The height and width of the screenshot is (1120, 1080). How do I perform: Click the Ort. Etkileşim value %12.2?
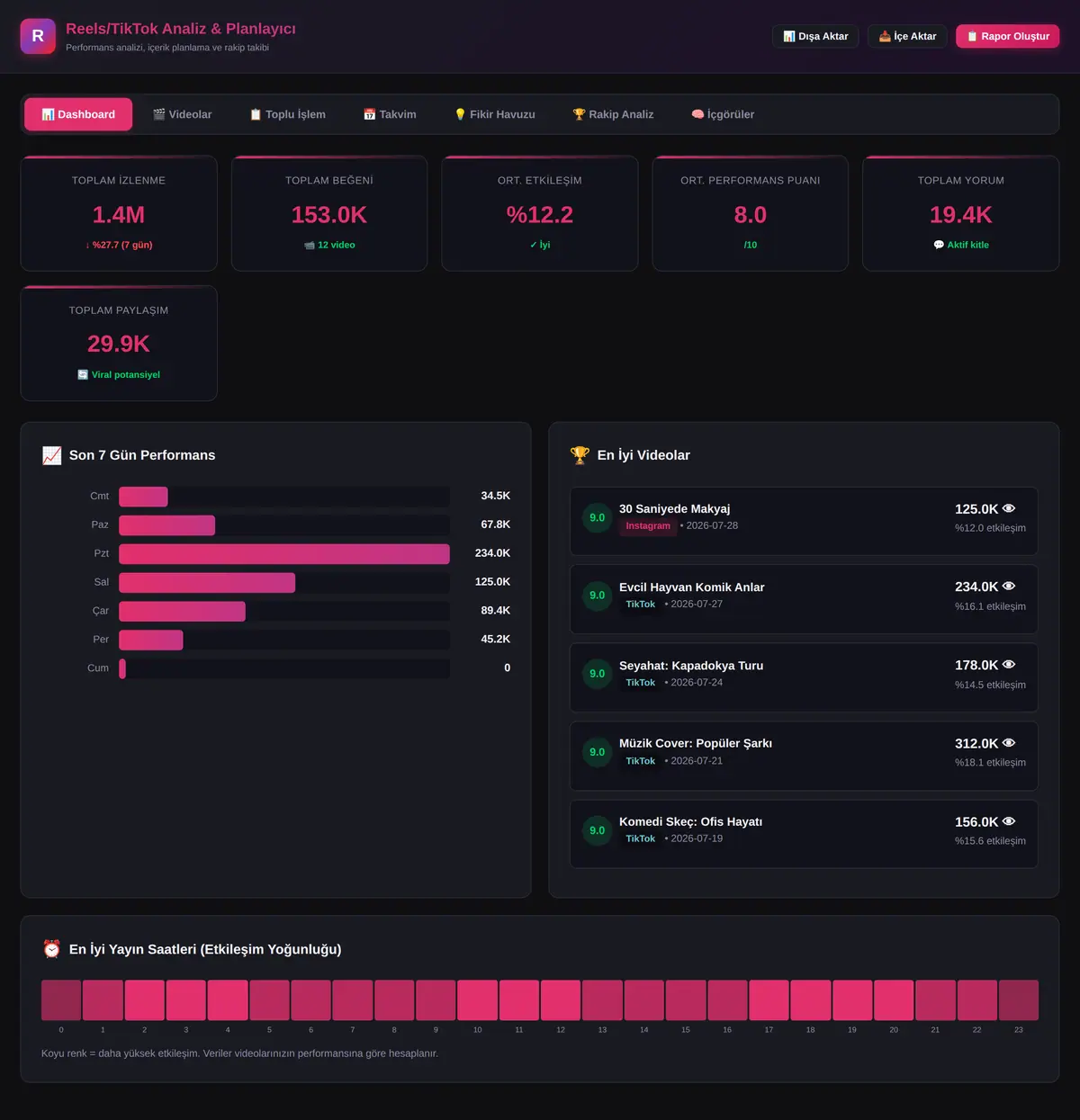pyautogui.click(x=540, y=215)
